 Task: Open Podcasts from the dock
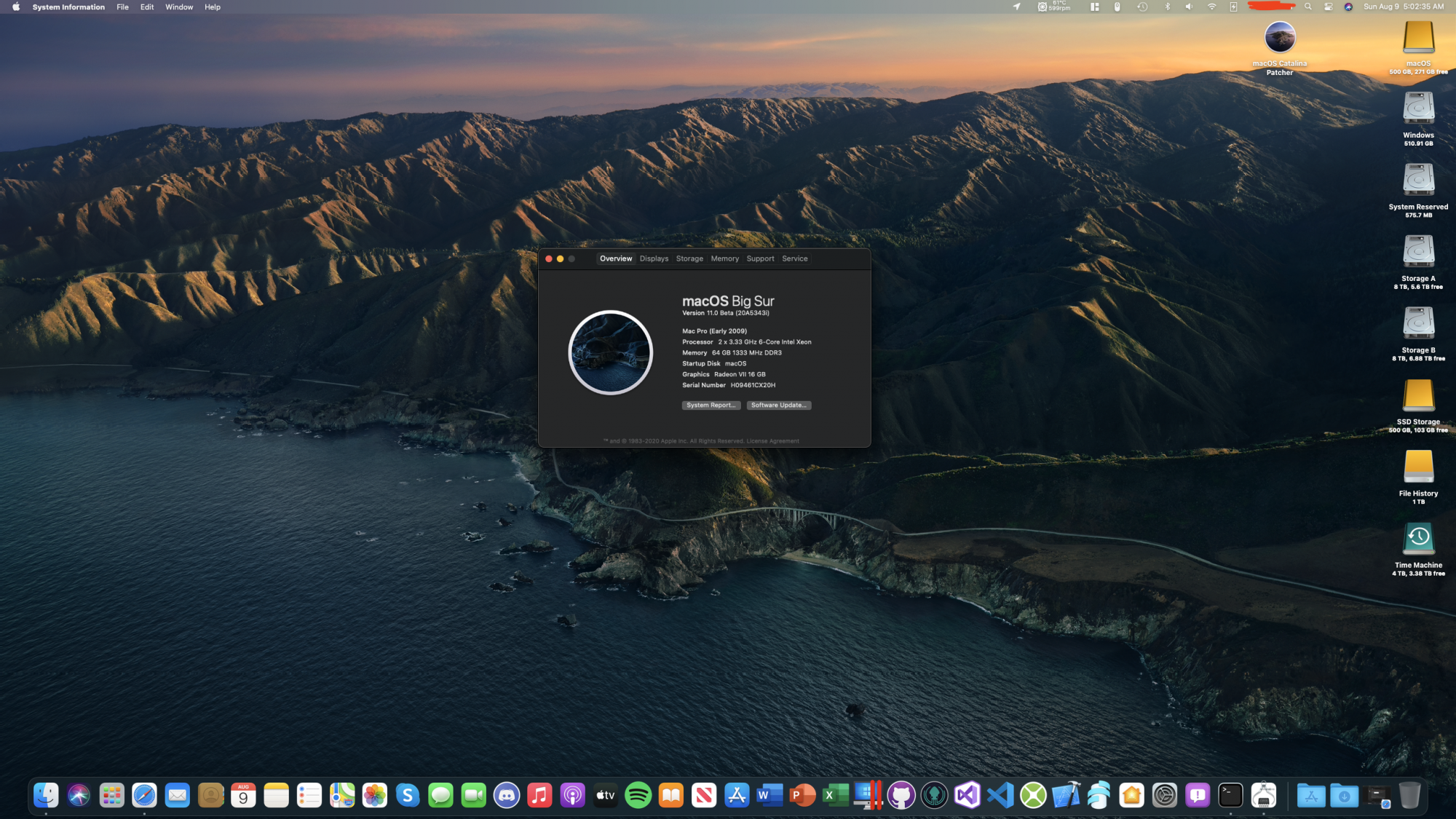coord(572,795)
